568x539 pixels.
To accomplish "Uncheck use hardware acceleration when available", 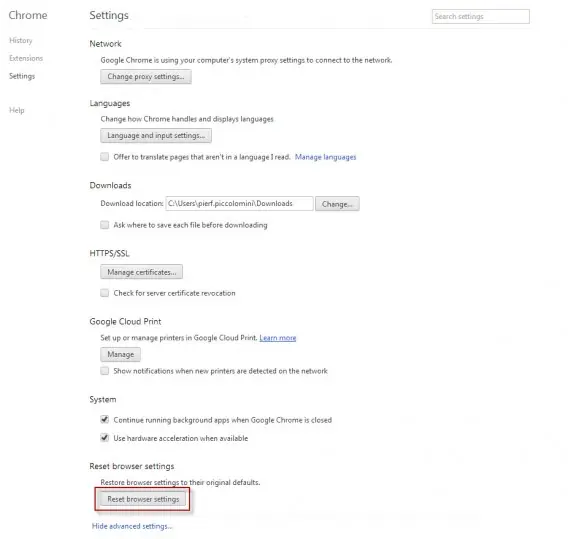I will 105,438.
